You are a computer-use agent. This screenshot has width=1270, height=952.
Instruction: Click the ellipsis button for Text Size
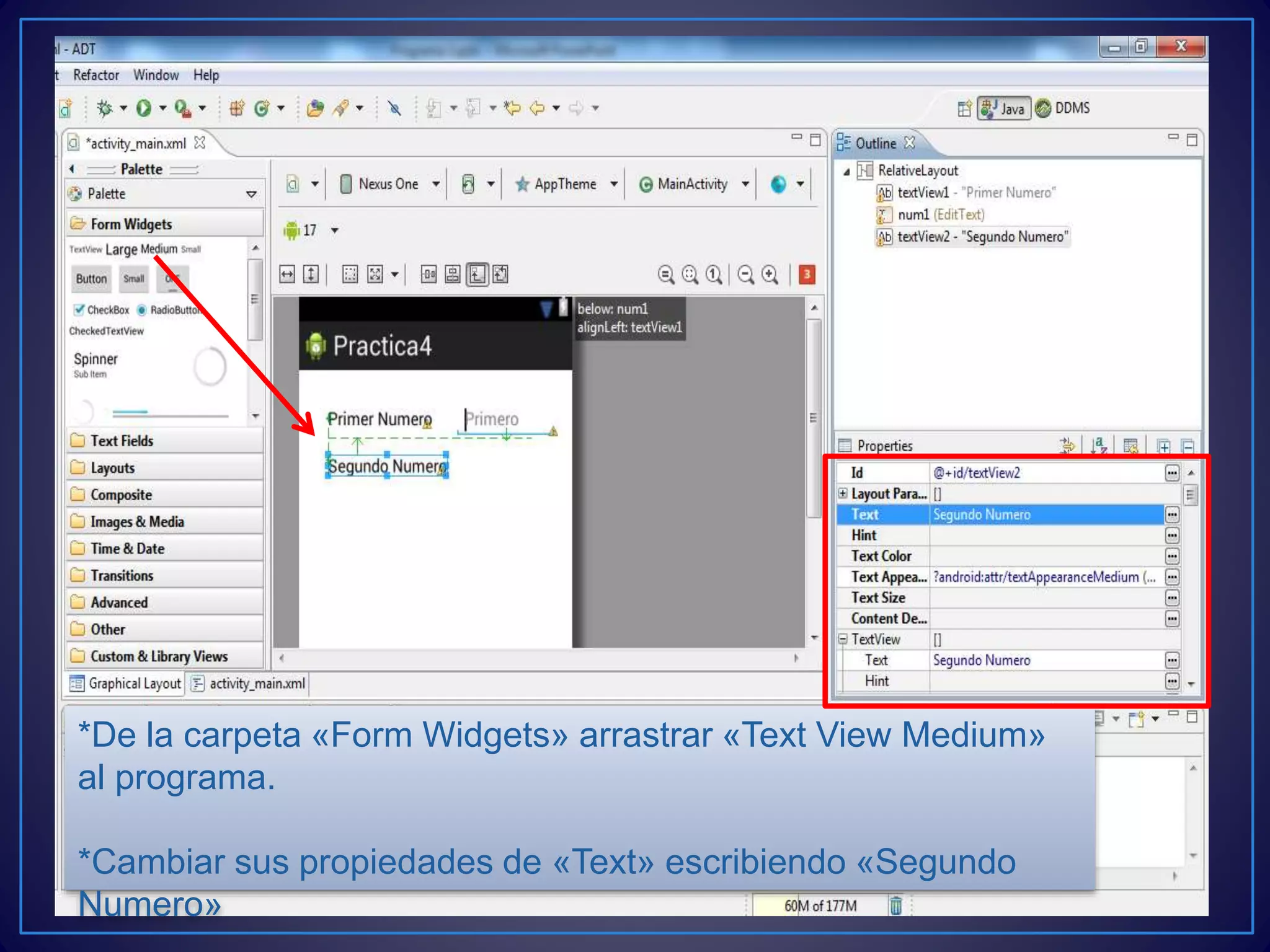[x=1171, y=597]
